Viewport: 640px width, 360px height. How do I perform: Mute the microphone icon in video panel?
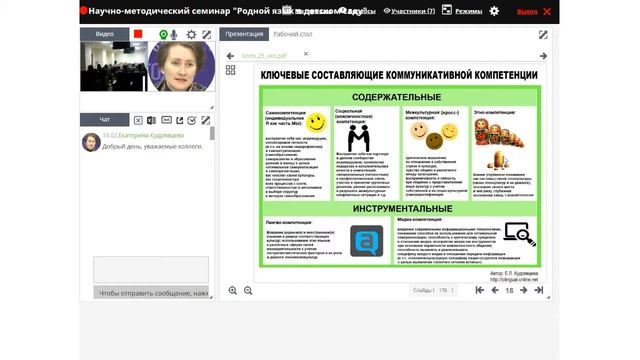[x=174, y=35]
